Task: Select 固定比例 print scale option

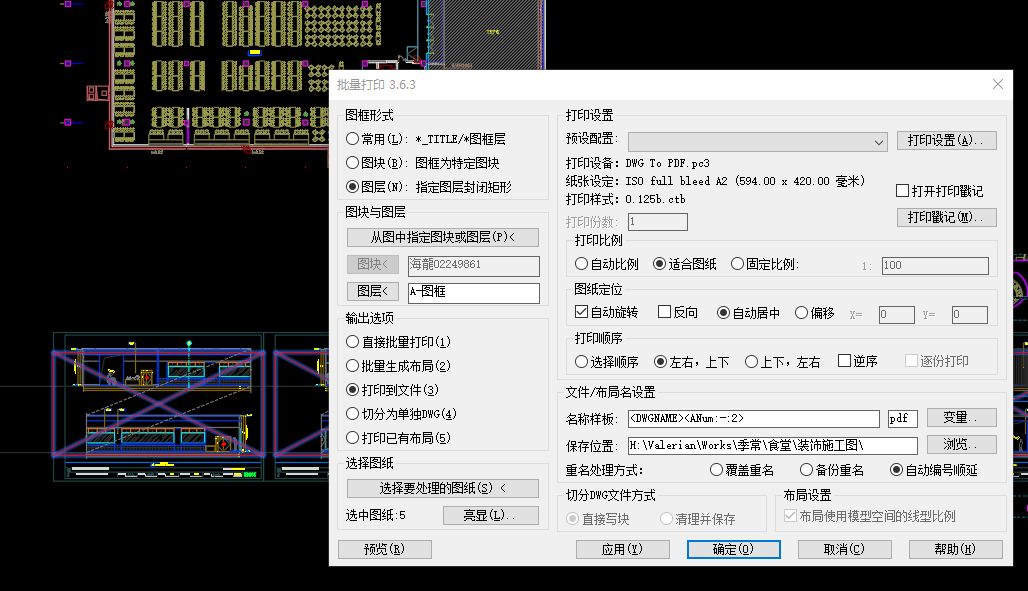Action: click(738, 264)
